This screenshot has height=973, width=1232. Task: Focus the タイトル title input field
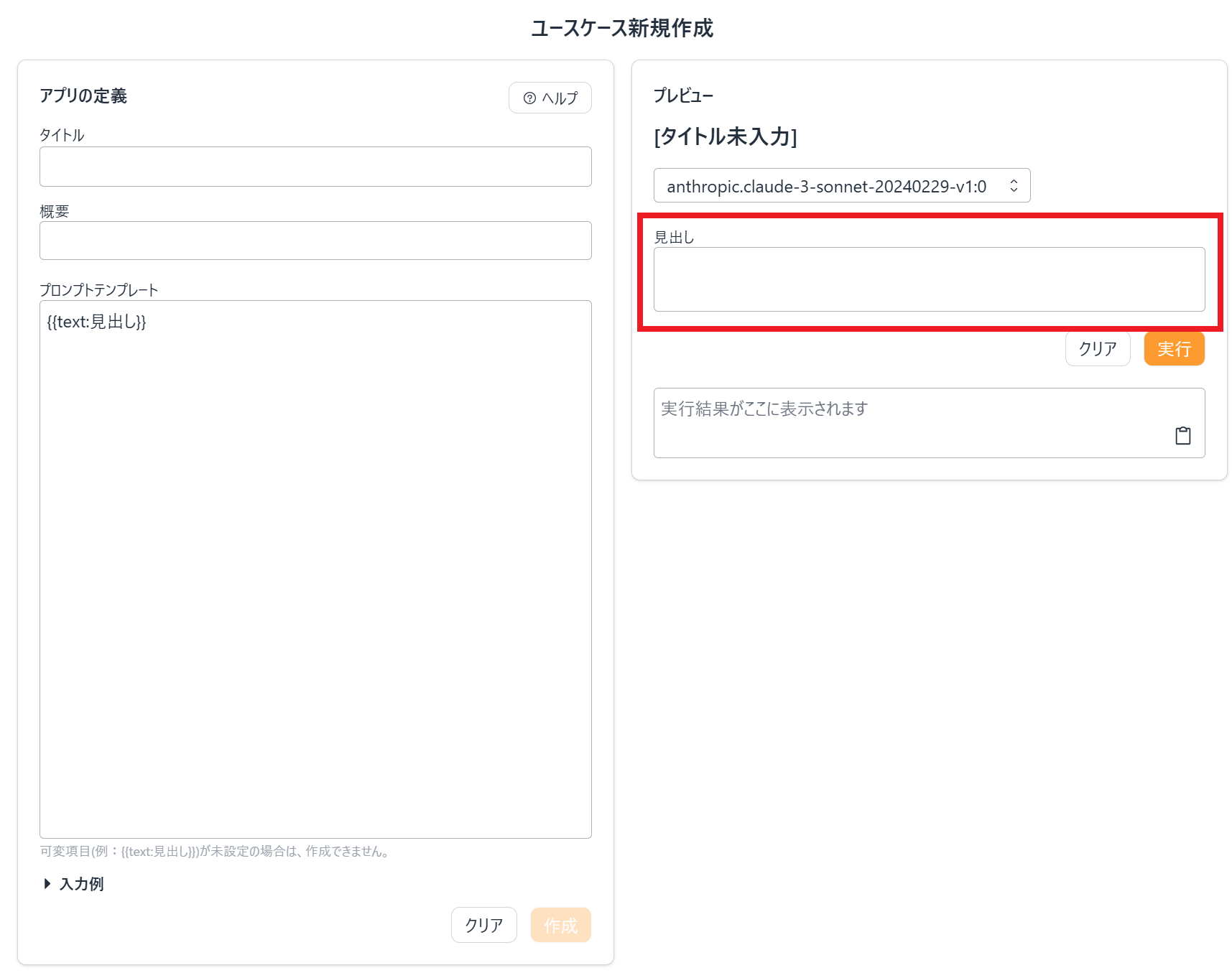[315, 167]
